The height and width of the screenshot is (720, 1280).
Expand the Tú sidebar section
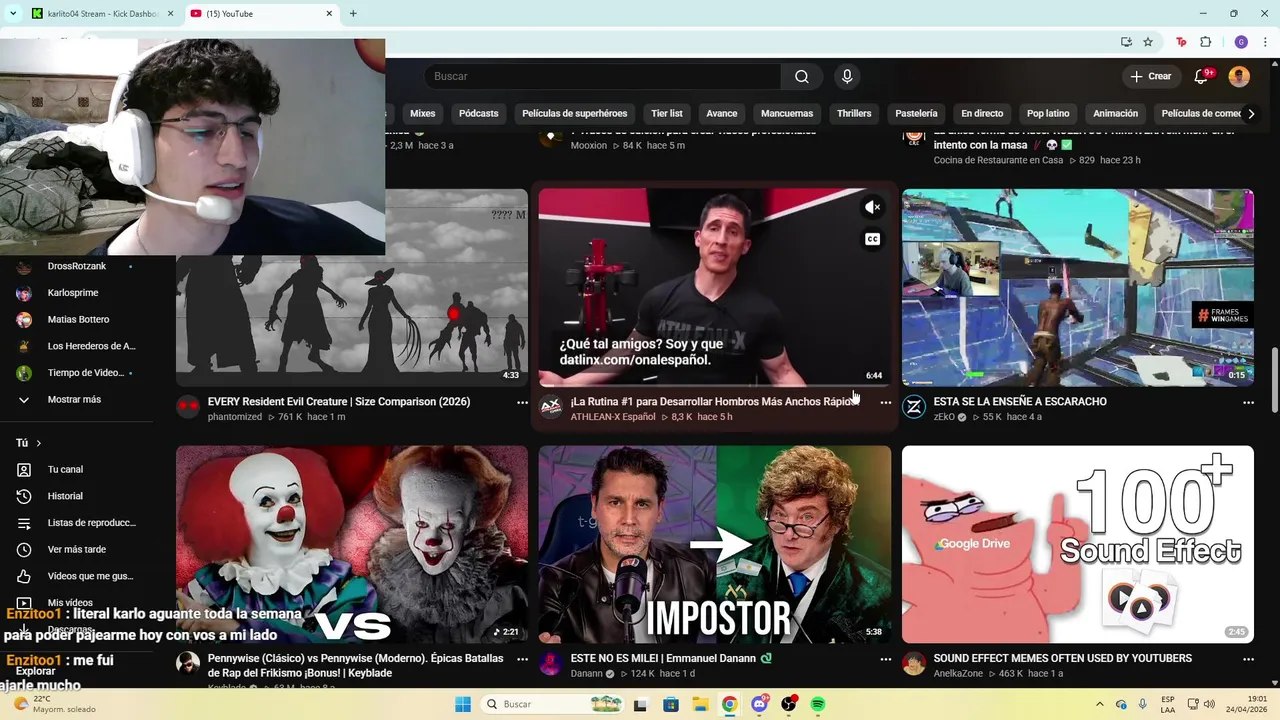point(29,443)
